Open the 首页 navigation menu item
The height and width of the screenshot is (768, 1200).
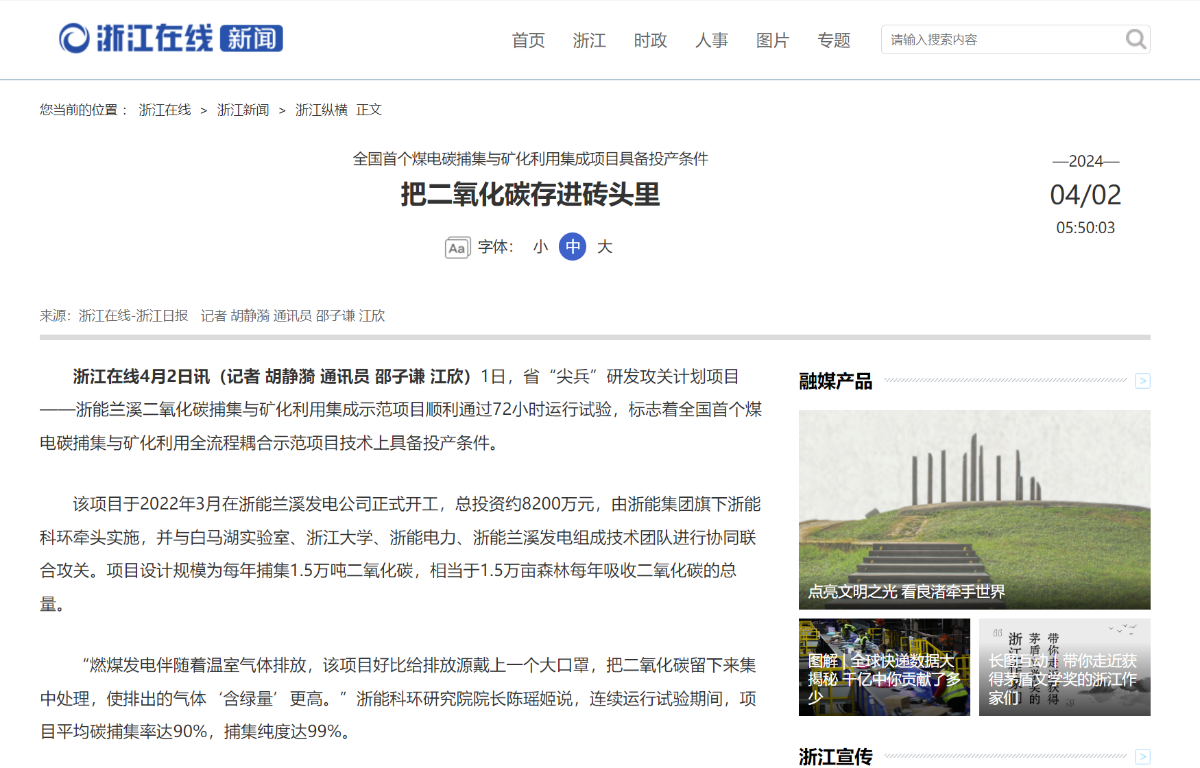coord(528,40)
